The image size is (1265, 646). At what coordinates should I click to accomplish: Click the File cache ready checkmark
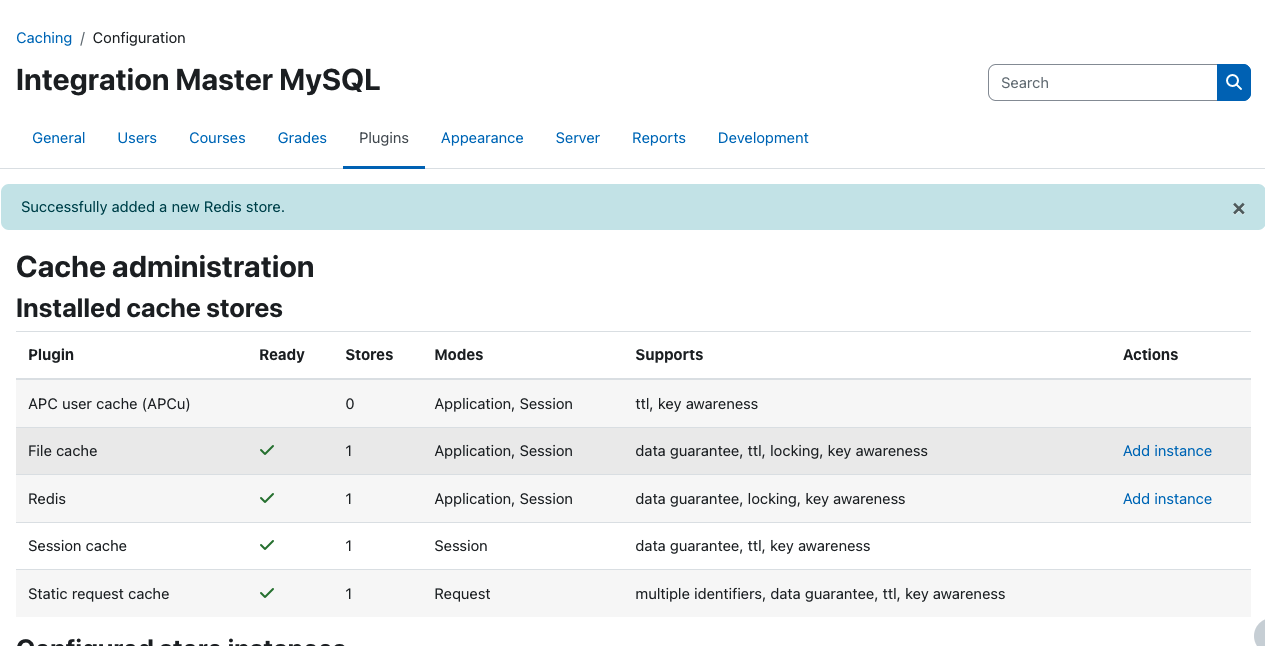267,451
